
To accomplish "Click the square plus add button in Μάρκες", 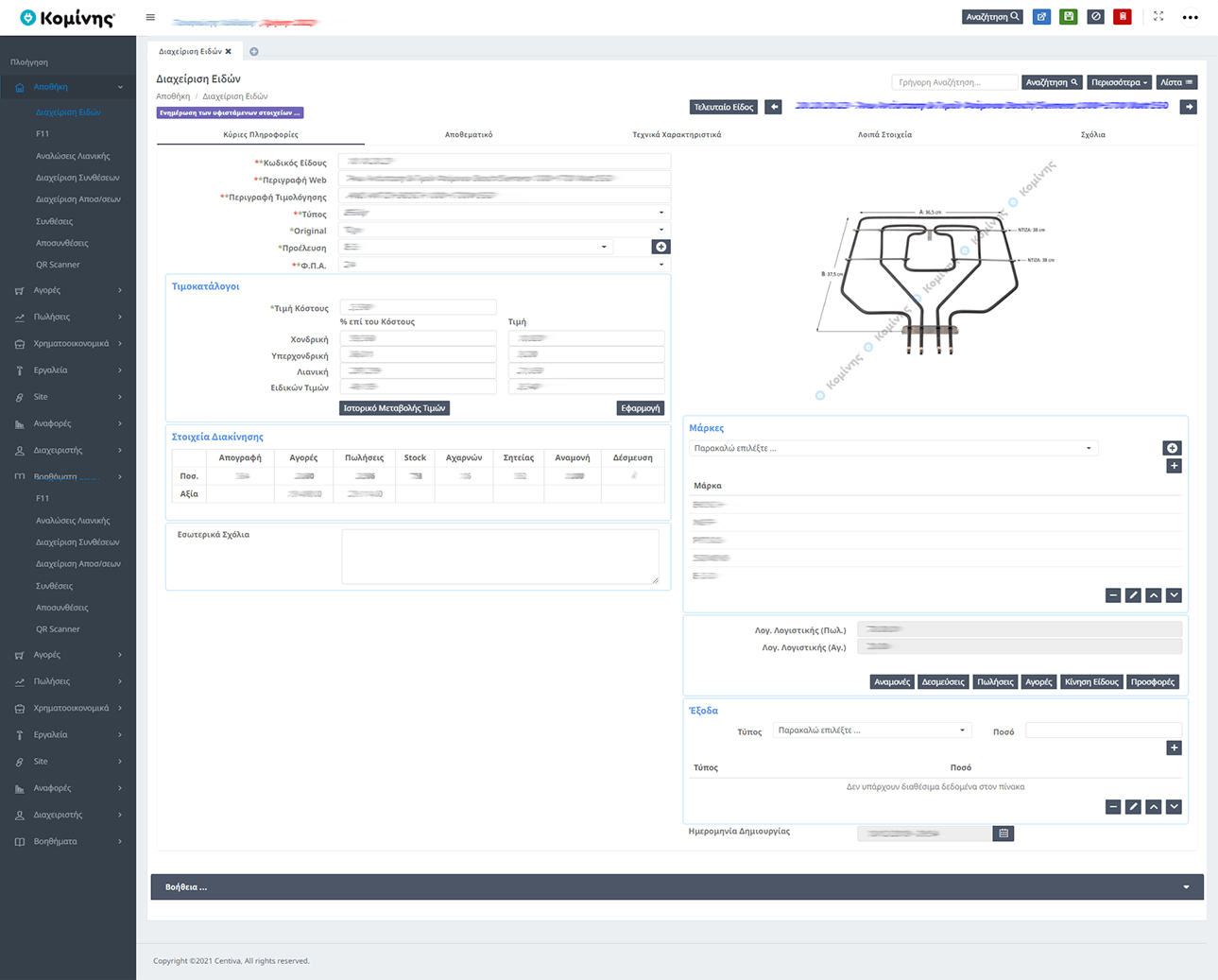I will (1174, 466).
